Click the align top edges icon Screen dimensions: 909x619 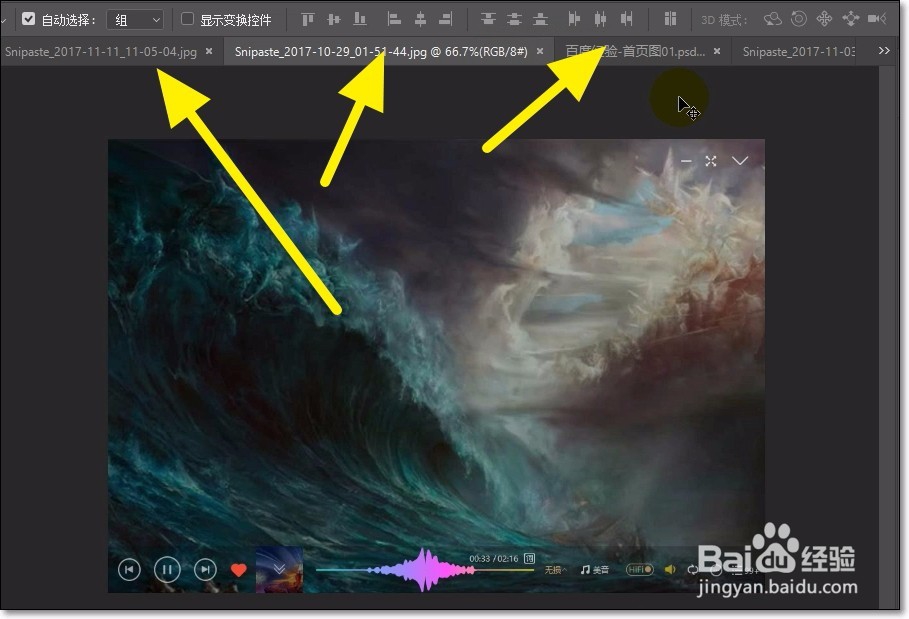coord(308,20)
